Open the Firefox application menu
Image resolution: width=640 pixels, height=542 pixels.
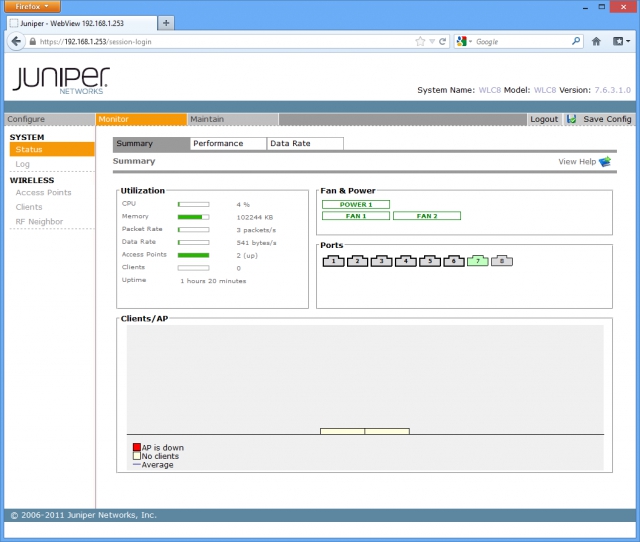point(32,6)
